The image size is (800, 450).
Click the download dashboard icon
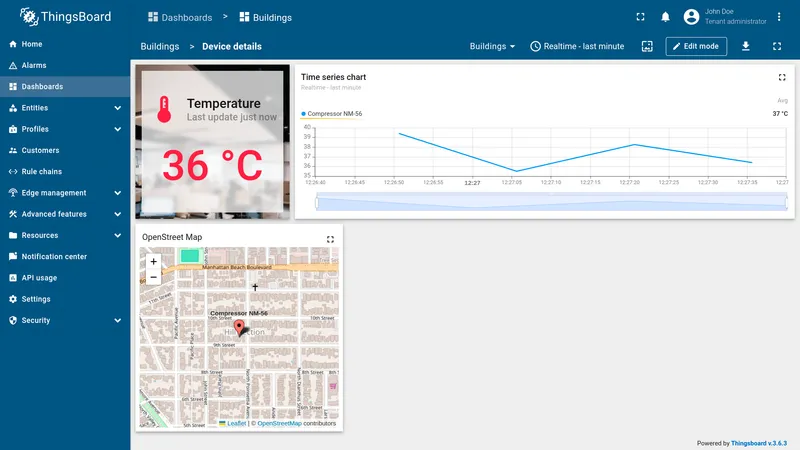coord(746,46)
